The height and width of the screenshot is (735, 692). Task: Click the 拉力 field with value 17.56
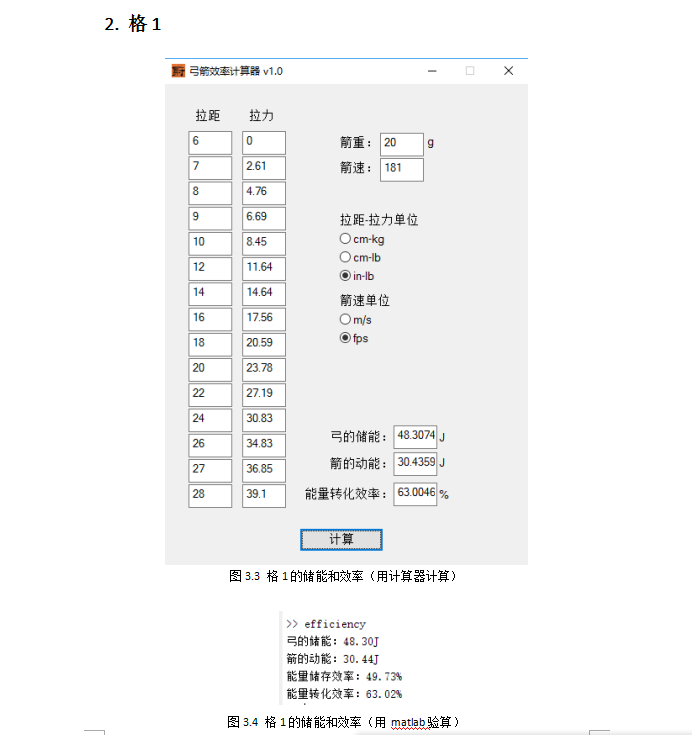tap(264, 320)
